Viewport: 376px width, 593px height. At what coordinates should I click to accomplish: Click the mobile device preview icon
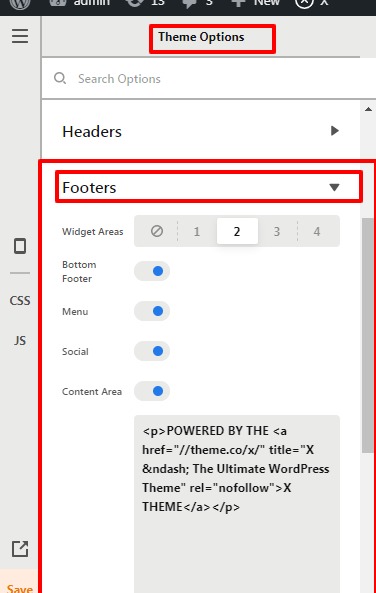tap(20, 246)
